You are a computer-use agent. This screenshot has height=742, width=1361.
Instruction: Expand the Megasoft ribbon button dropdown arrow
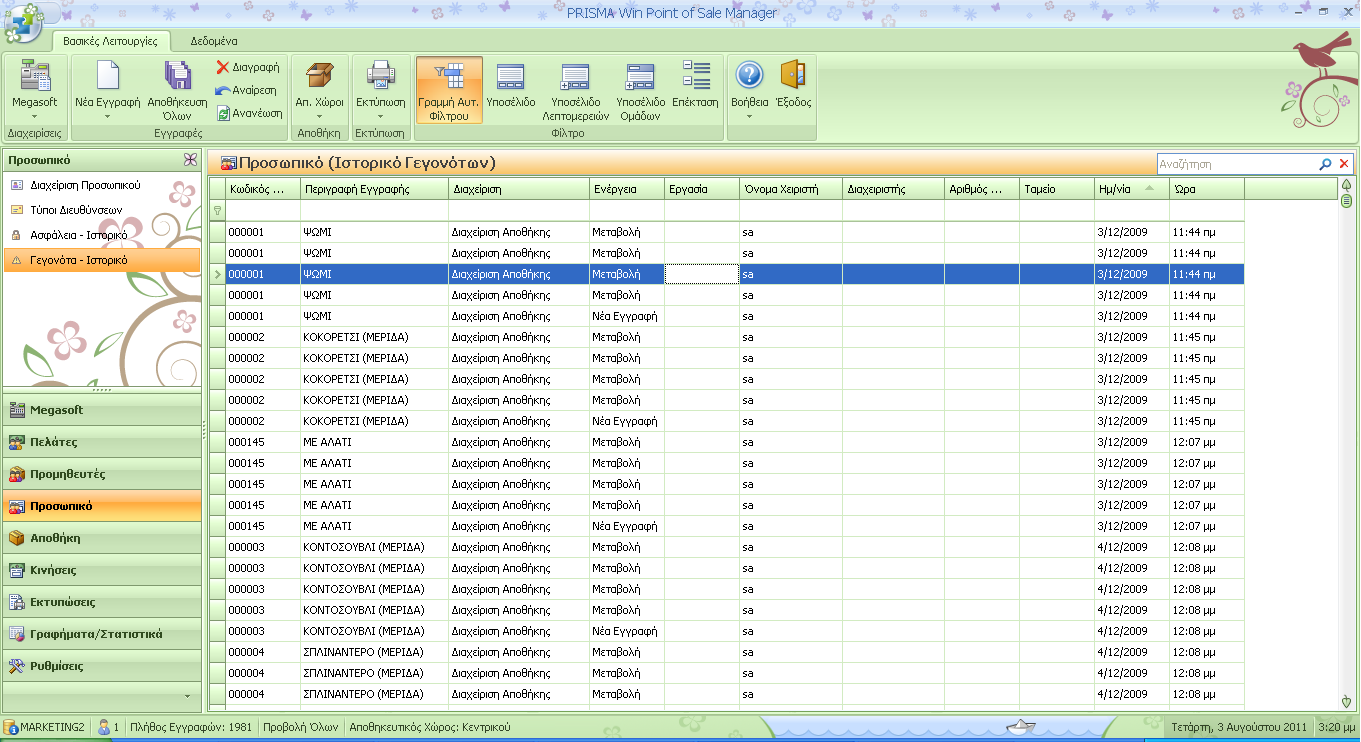tap(34, 116)
